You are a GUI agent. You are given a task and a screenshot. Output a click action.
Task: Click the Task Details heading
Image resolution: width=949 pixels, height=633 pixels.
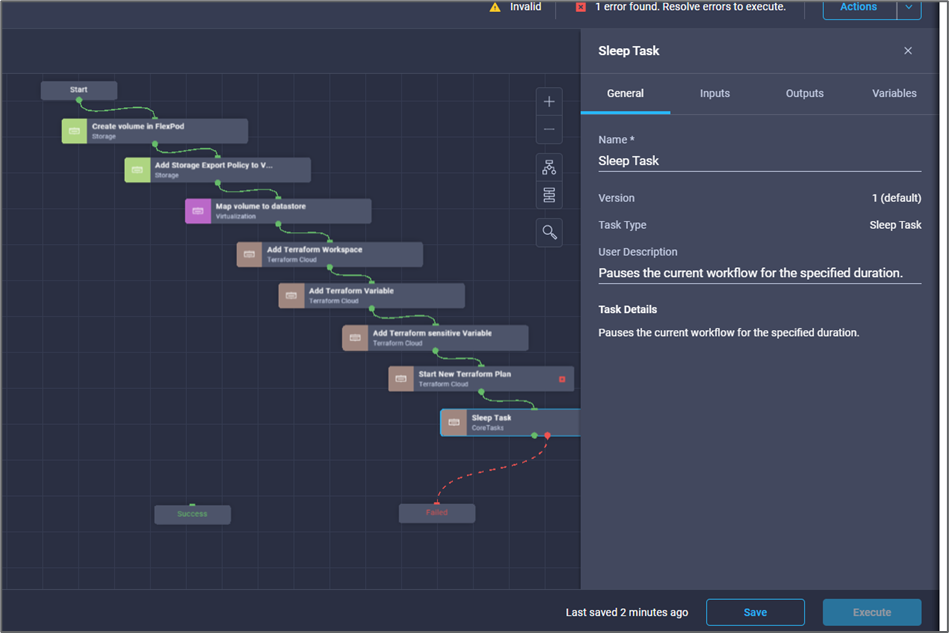628,309
